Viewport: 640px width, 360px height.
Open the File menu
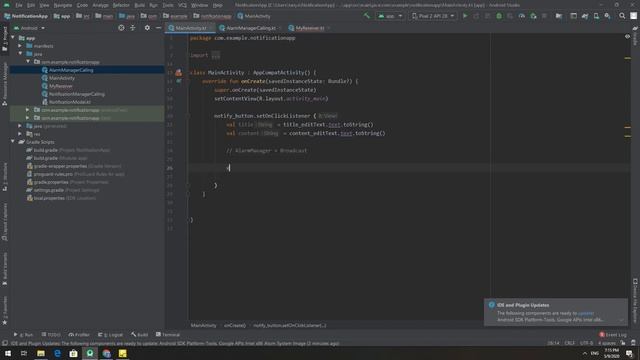pyautogui.click(x=19, y=5)
